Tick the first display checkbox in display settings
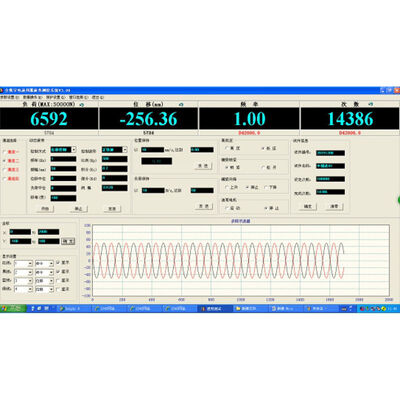This screenshot has height=400, width=400. pyautogui.click(x=58, y=263)
